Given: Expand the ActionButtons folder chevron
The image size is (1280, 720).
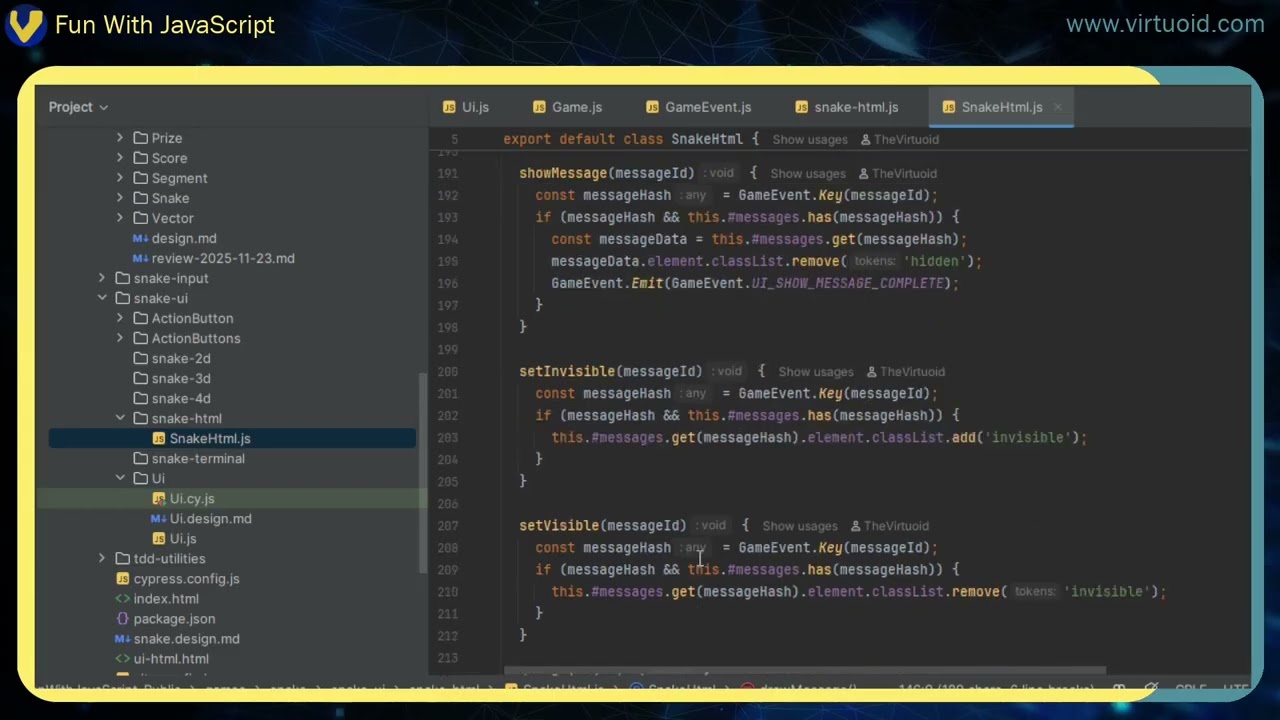Looking at the screenshot, I should [120, 338].
